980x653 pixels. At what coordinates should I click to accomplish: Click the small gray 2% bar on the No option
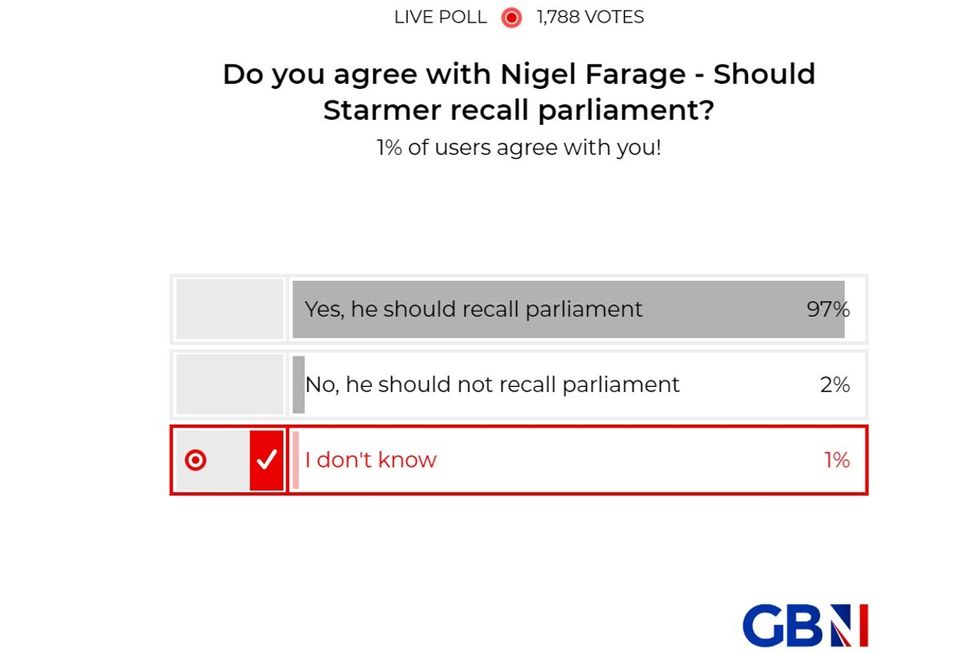(x=300, y=384)
